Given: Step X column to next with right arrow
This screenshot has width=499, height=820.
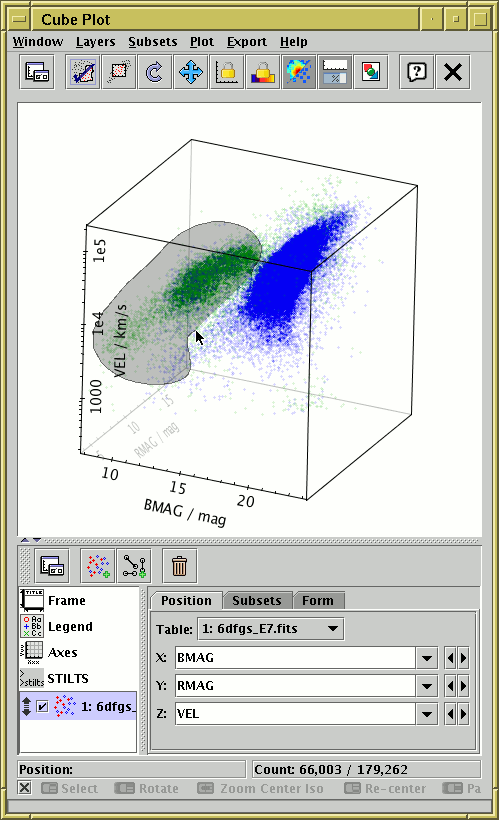Looking at the screenshot, I should tap(463, 658).
